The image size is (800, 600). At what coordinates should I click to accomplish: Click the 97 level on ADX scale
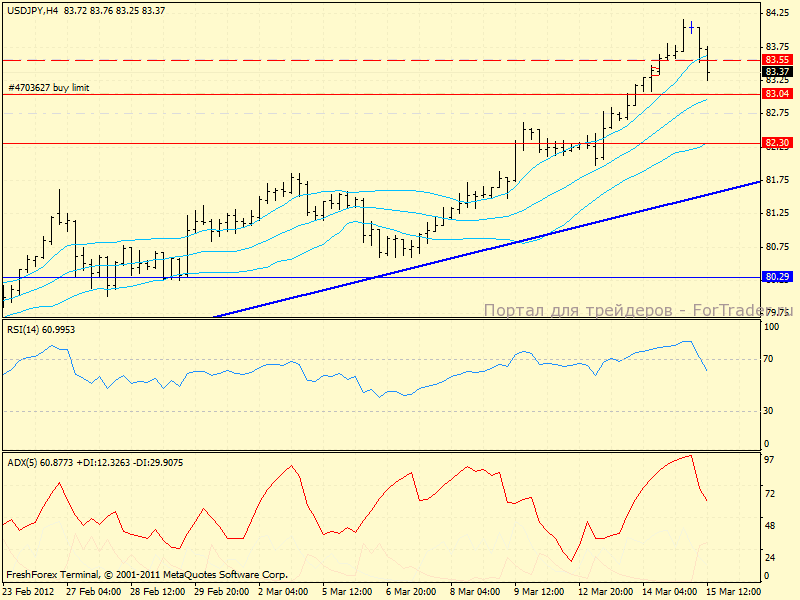(770, 459)
